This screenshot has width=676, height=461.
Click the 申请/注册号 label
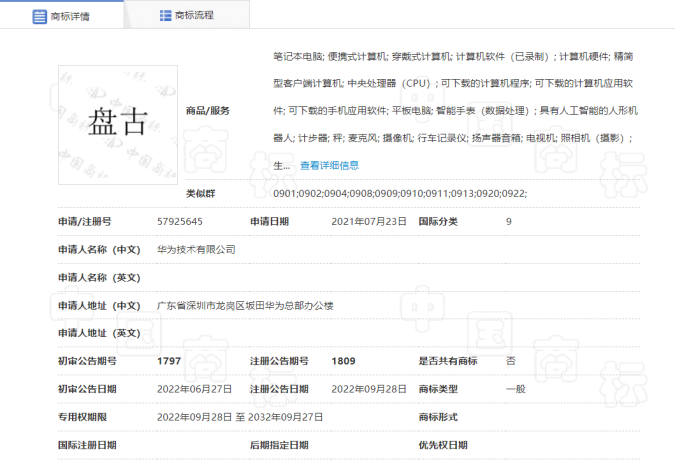coord(85,222)
